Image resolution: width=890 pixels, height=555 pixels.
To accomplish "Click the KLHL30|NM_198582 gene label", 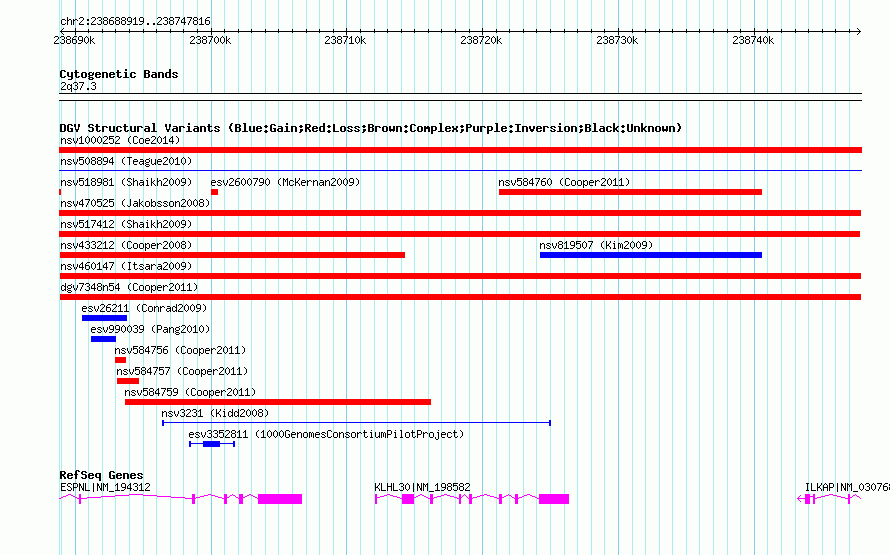I will click(x=422, y=487).
